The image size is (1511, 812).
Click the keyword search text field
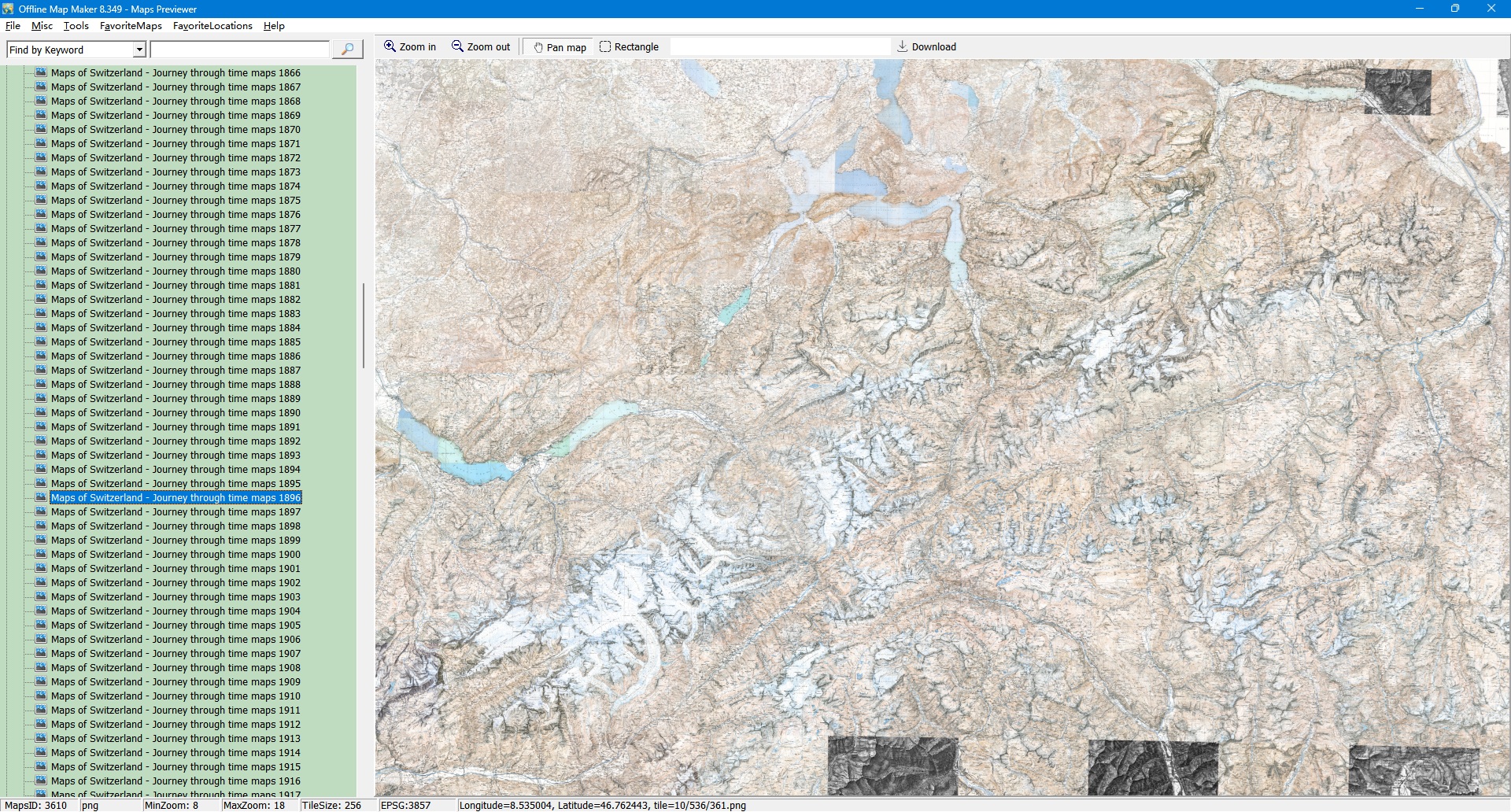click(x=239, y=50)
